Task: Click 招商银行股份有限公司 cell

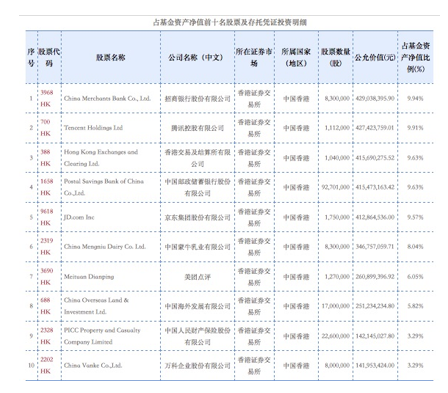Action: pos(198,99)
